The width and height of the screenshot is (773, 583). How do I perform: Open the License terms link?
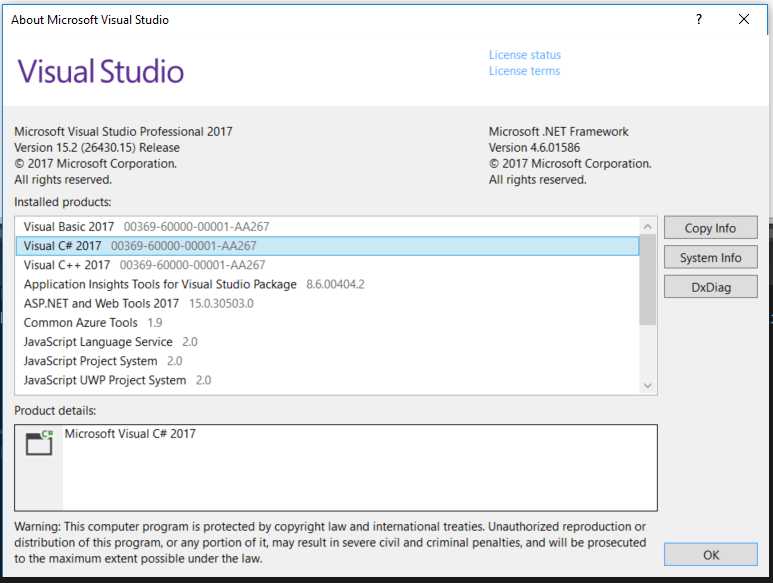pos(524,71)
